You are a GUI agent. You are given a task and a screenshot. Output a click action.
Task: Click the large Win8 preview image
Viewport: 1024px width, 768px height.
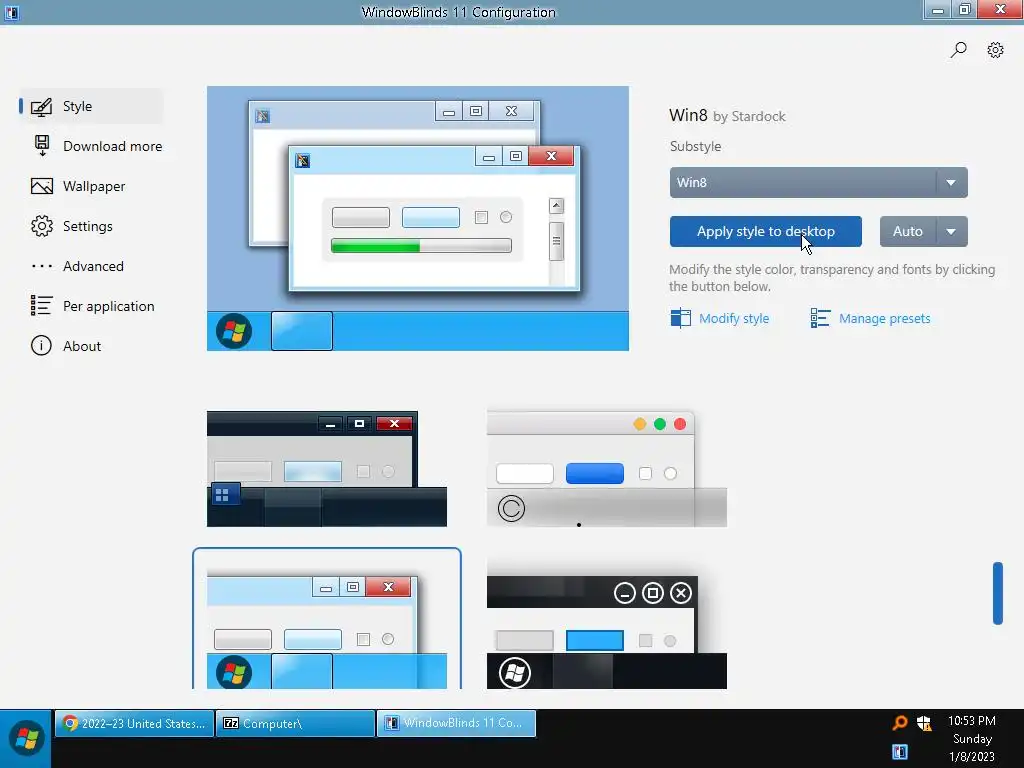coord(418,218)
